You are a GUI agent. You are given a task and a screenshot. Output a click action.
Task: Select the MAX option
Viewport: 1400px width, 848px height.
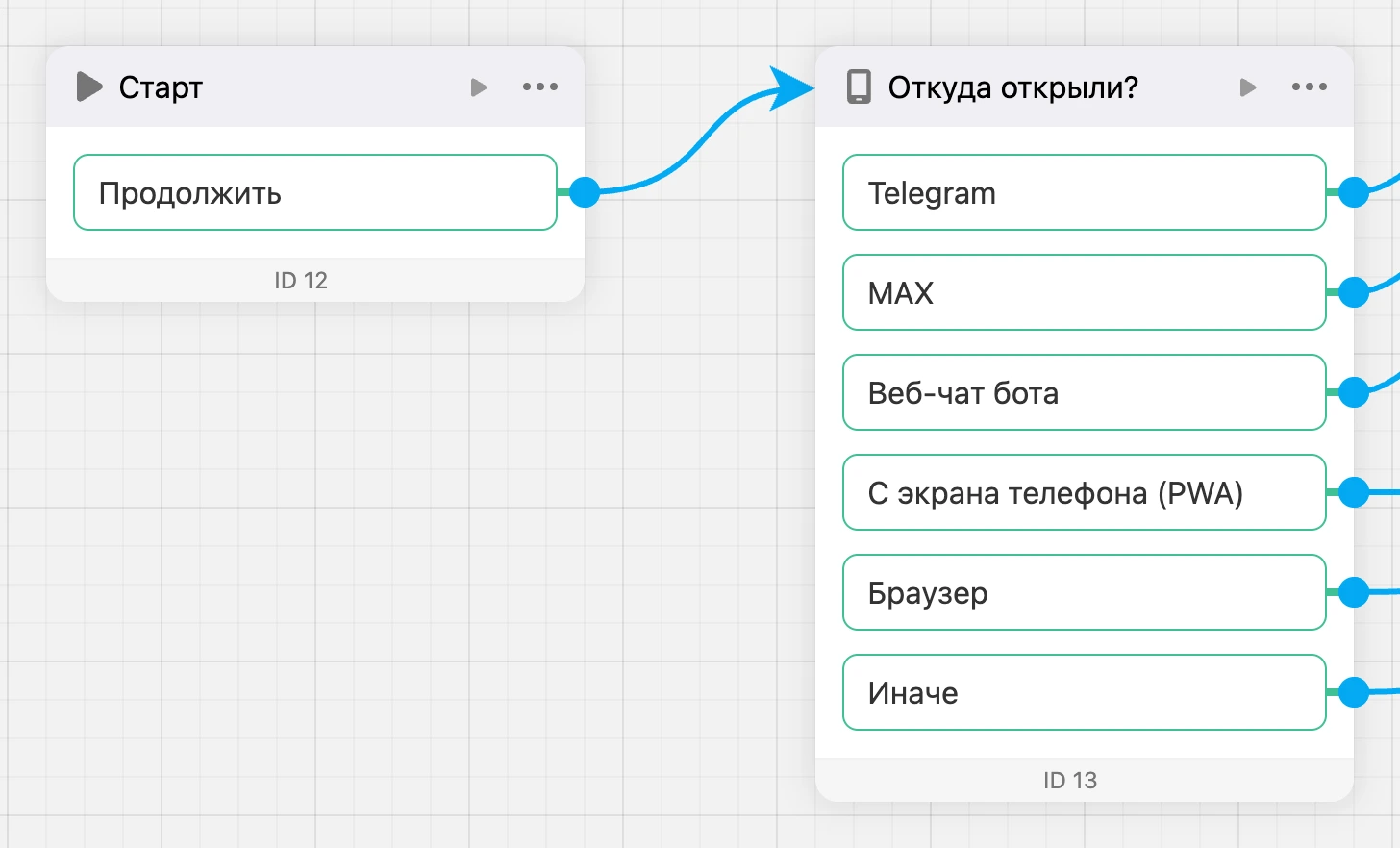[x=1085, y=292]
